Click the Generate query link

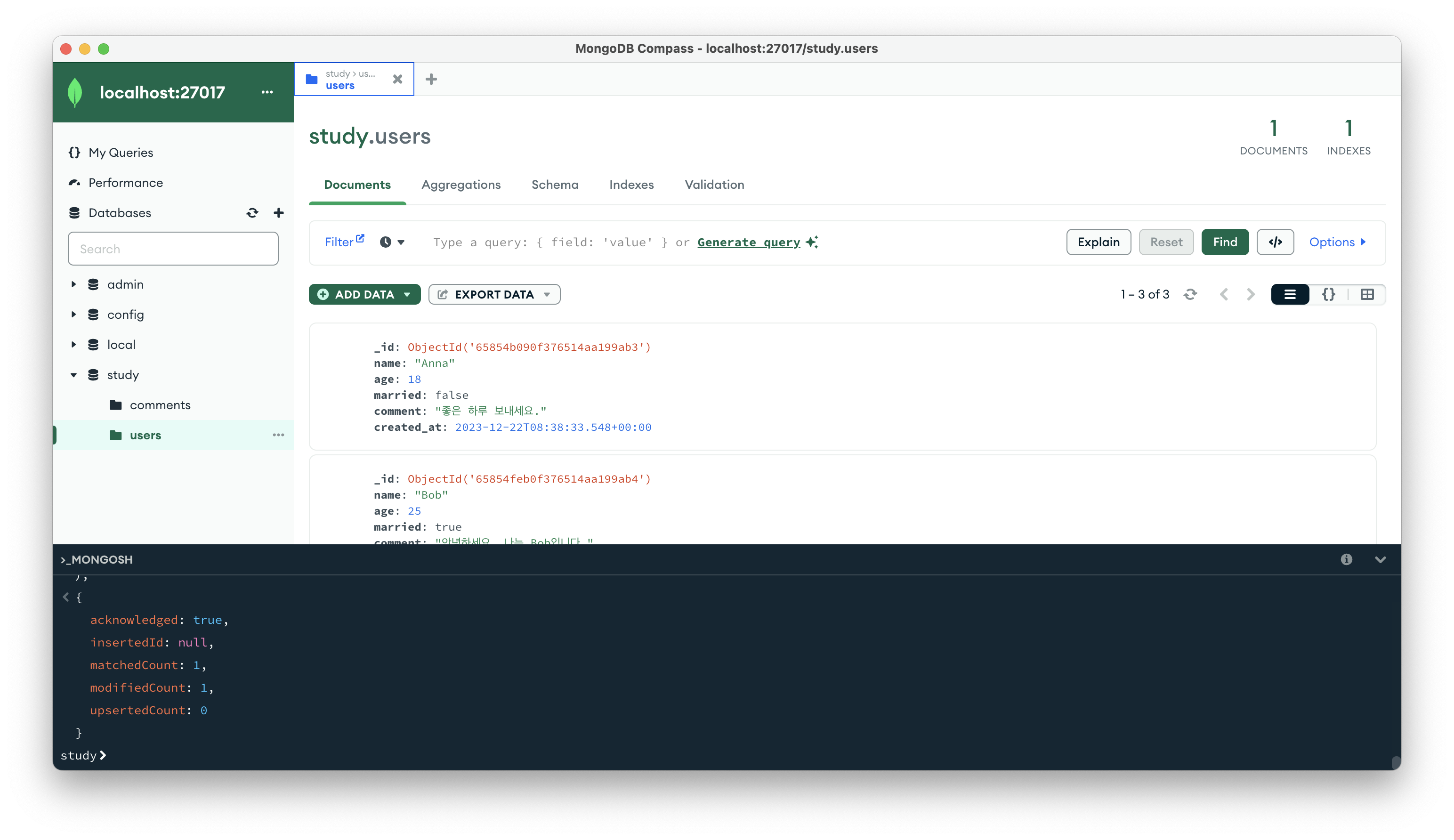pos(749,242)
